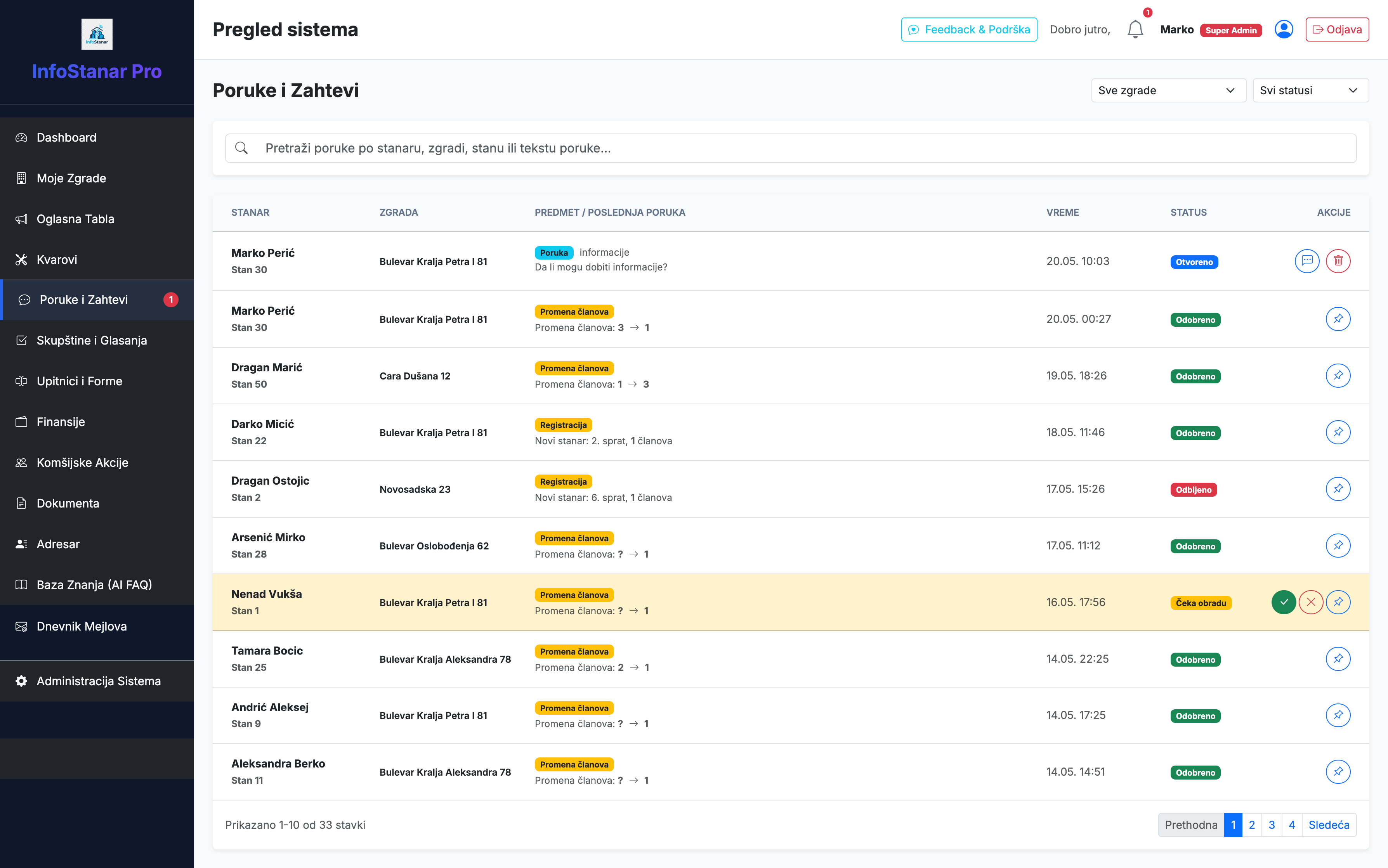Navigate to Kvarovi
1388x868 pixels.
[x=97, y=260]
